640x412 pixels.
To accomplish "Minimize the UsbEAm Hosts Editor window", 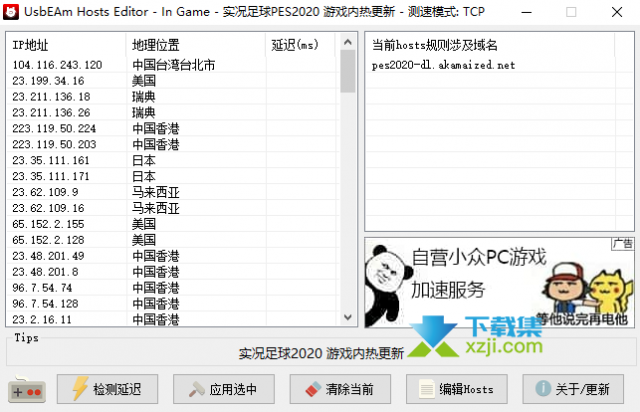I will [527, 12].
